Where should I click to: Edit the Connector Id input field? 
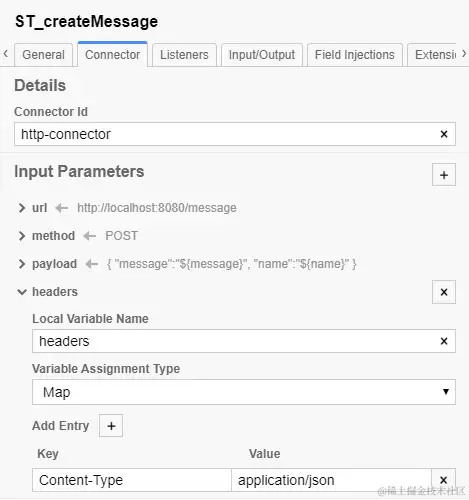click(227, 134)
